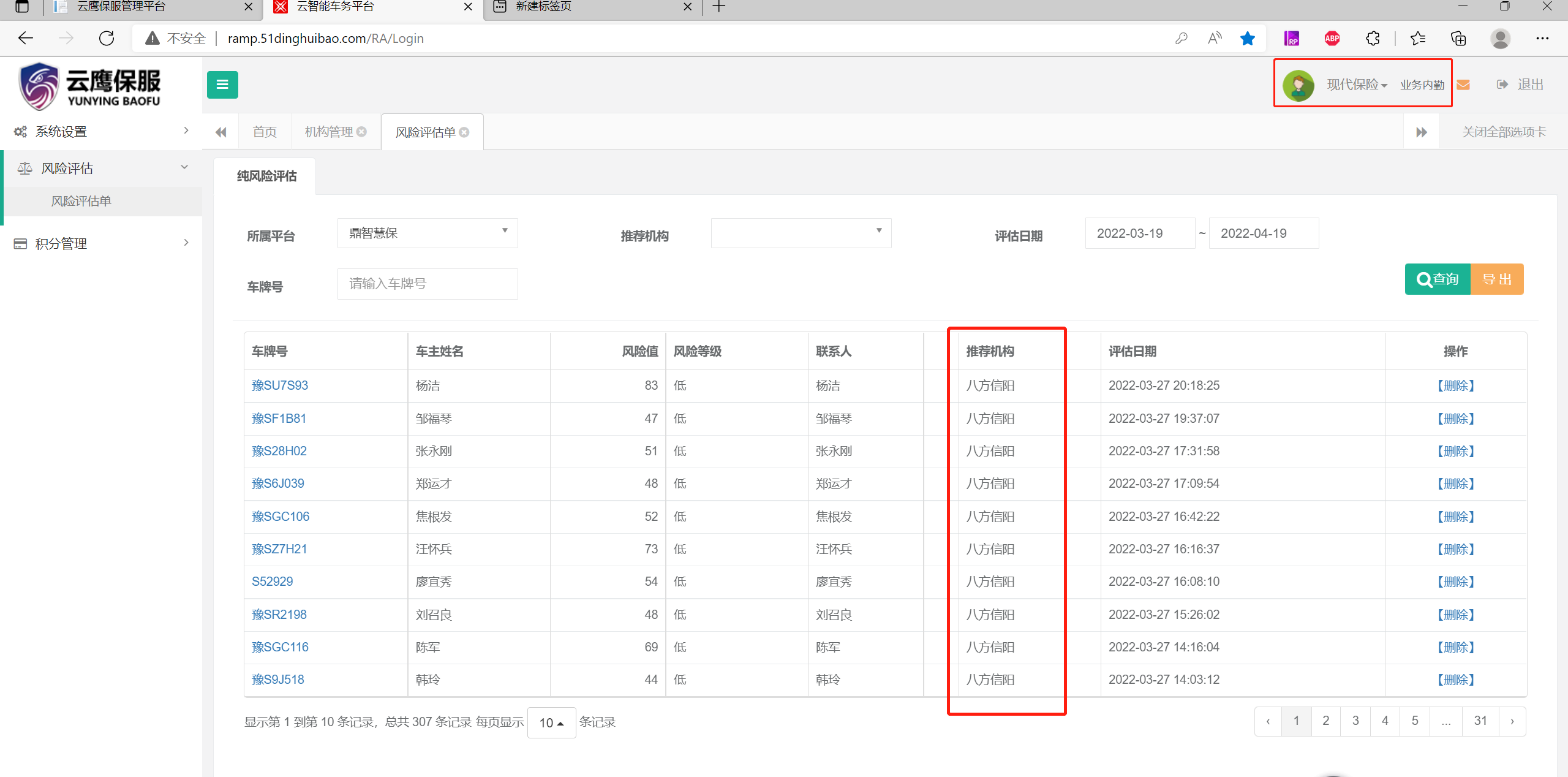
Task: Switch to the 首页 tab
Action: point(265,132)
